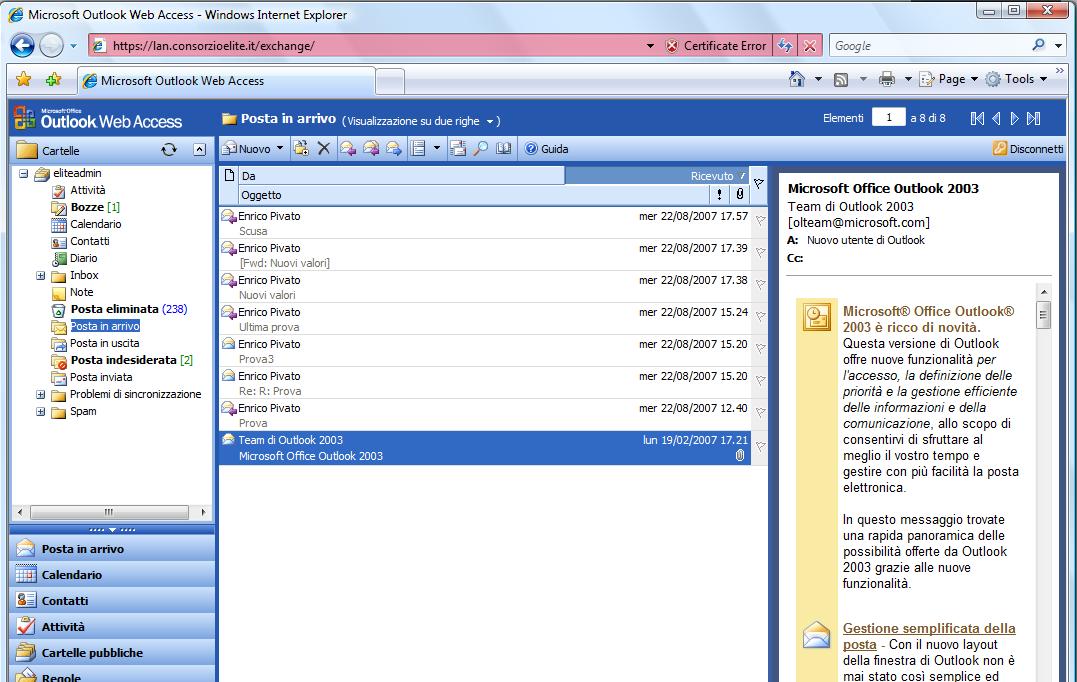This screenshot has height=682, width=1077.
Task: Toggle flag on the Ultima prova message
Action: click(760, 317)
